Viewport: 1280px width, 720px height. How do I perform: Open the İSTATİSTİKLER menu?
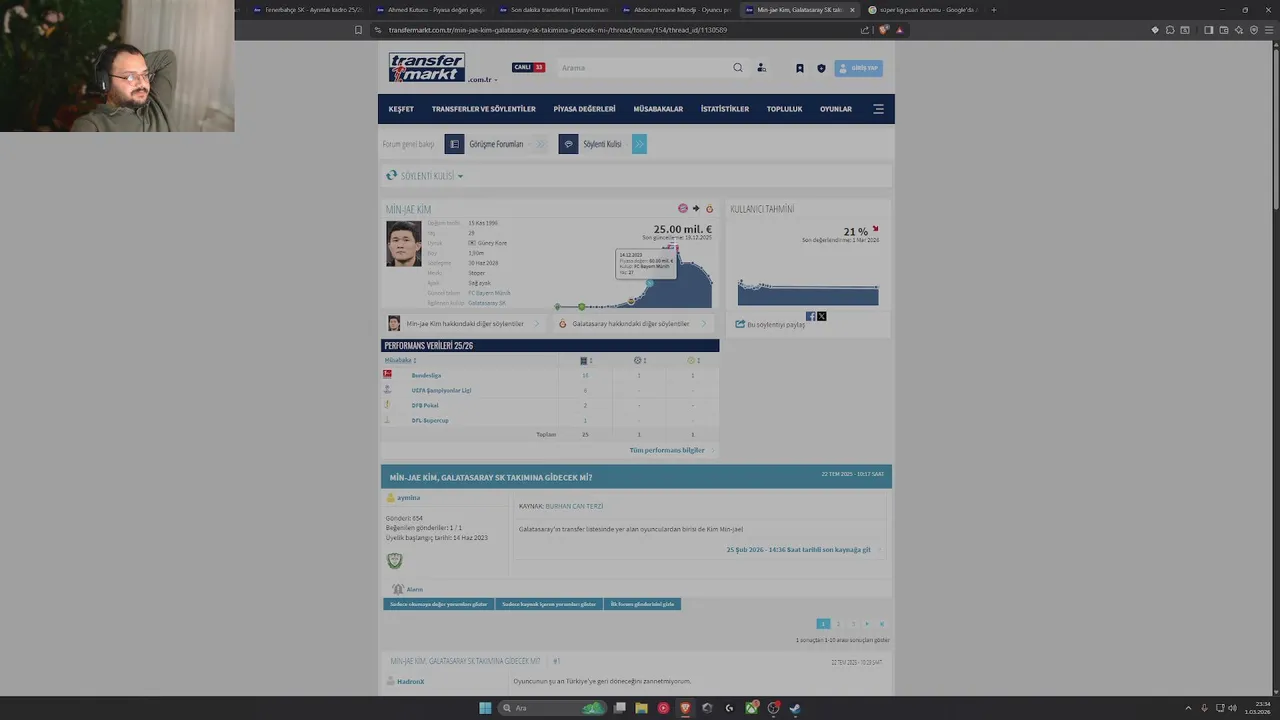(725, 109)
